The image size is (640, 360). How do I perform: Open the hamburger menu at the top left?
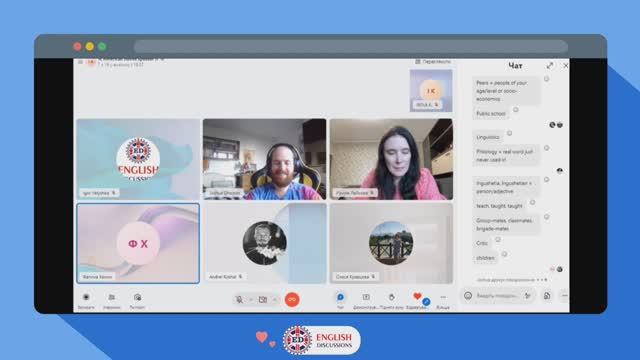(x=80, y=62)
